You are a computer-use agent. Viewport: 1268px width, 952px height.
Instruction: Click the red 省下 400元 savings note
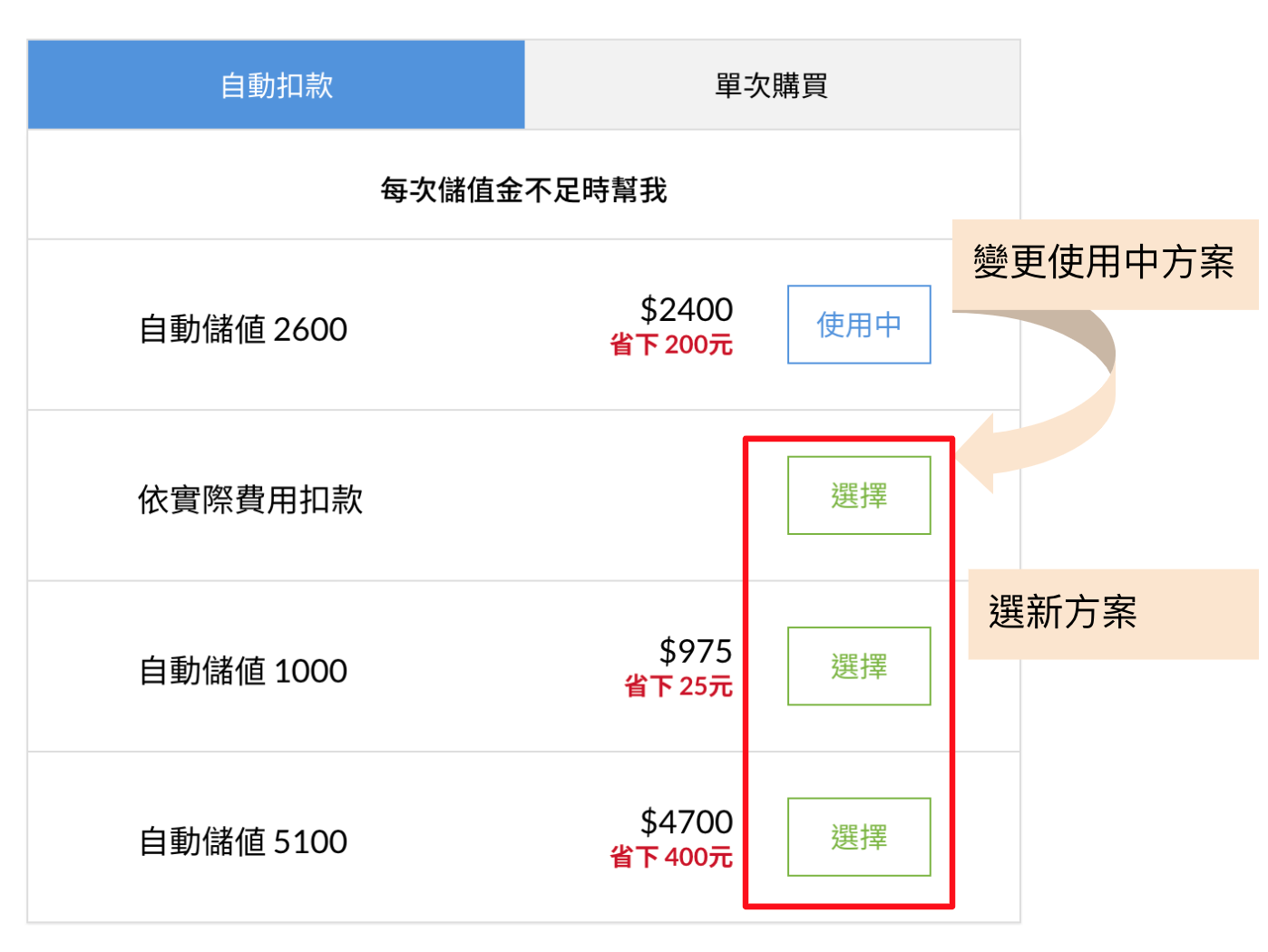[671, 857]
